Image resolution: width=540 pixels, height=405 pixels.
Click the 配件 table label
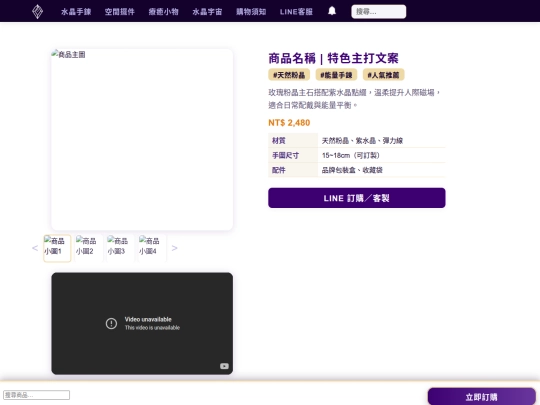[279, 170]
